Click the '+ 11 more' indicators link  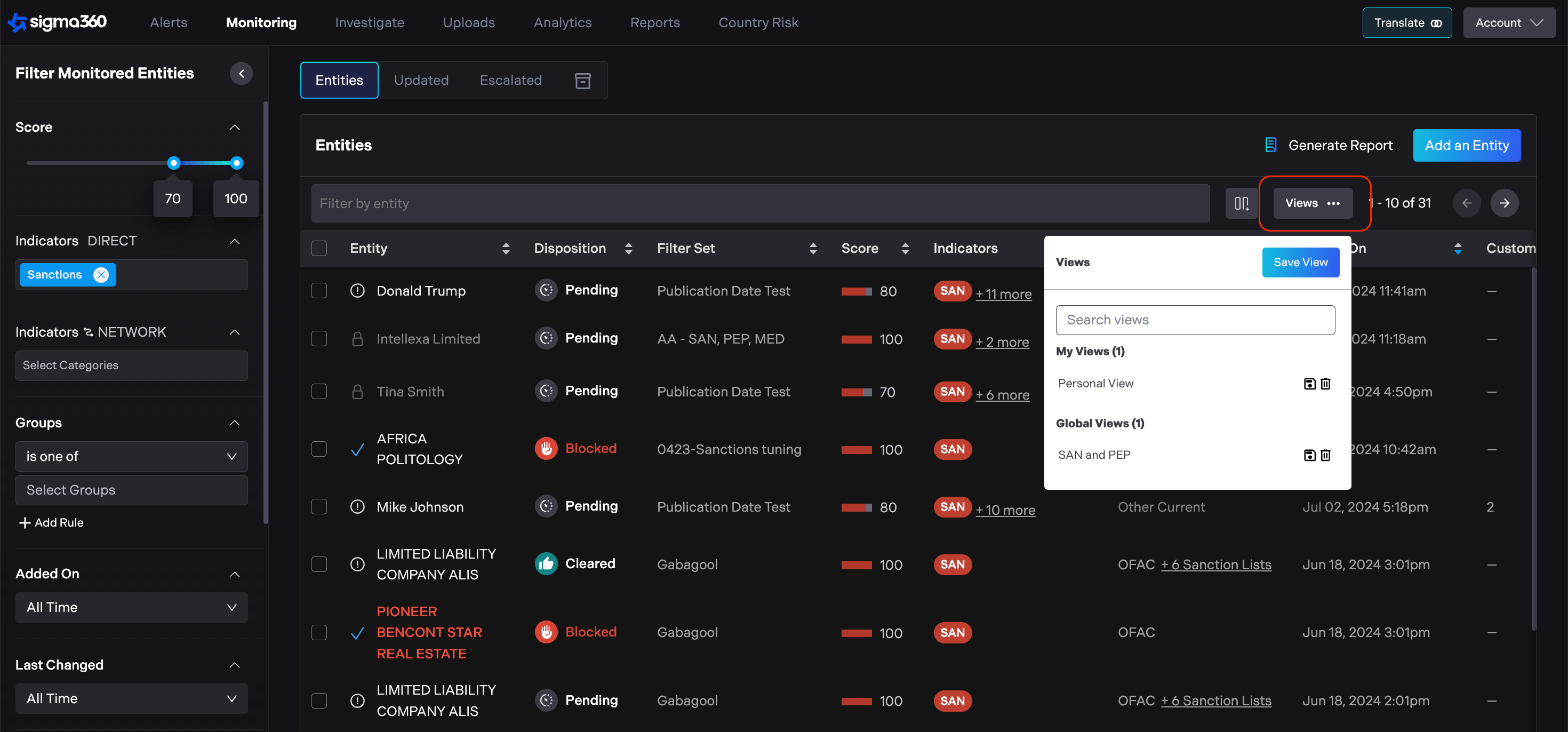coord(1003,294)
